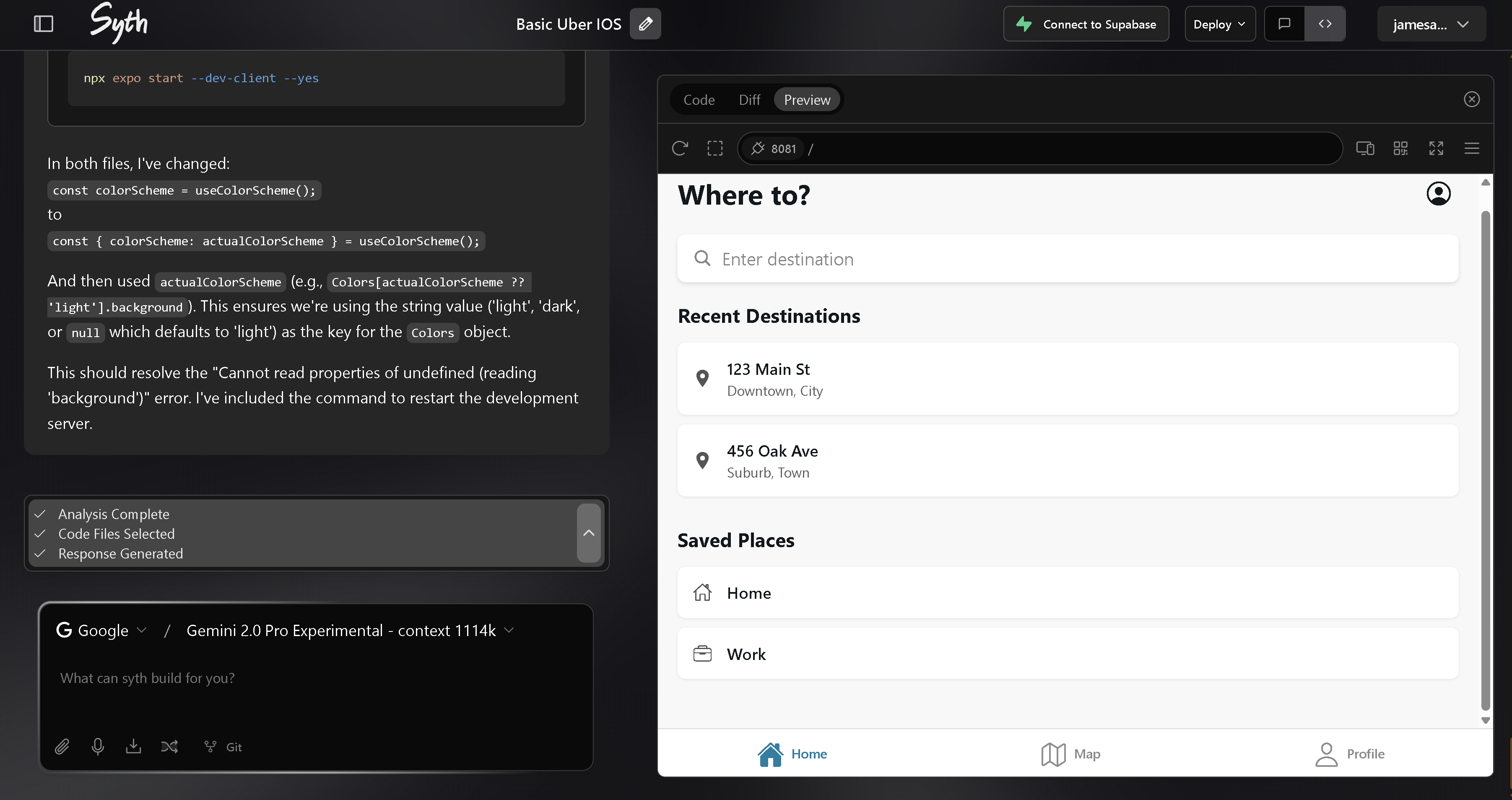Click the pencil icon to rename project
This screenshot has width=1512, height=800.
pos(645,24)
